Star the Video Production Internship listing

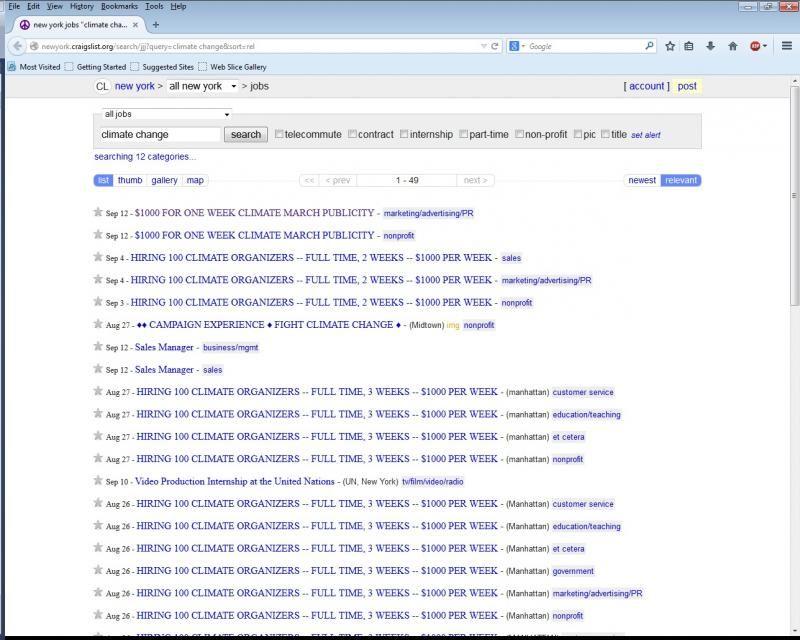98,481
